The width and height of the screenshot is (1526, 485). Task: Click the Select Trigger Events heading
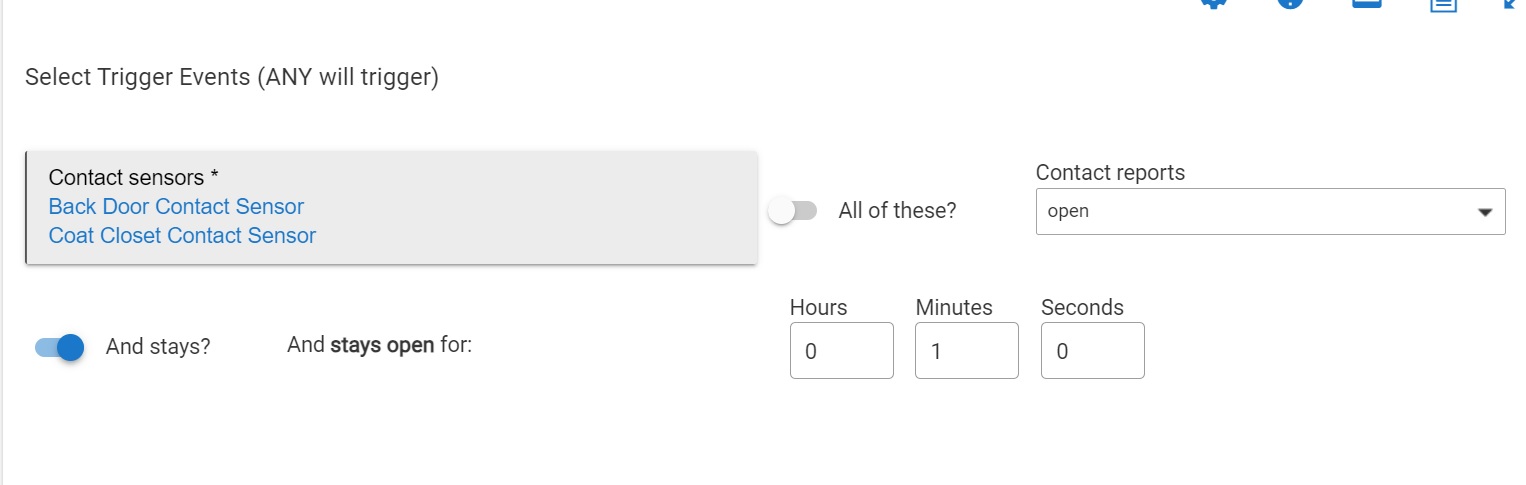232,77
